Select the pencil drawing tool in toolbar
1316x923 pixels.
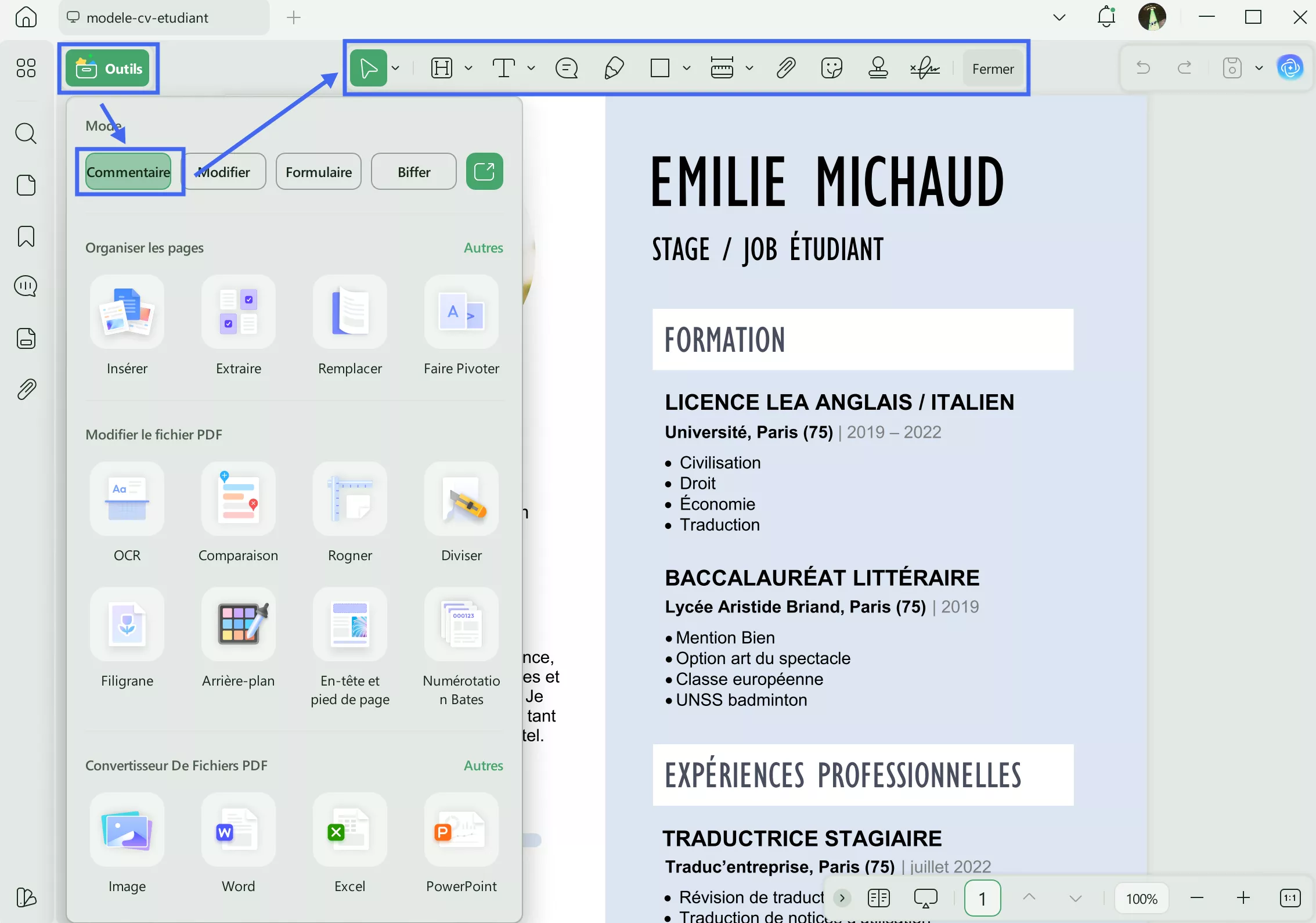[x=614, y=68]
